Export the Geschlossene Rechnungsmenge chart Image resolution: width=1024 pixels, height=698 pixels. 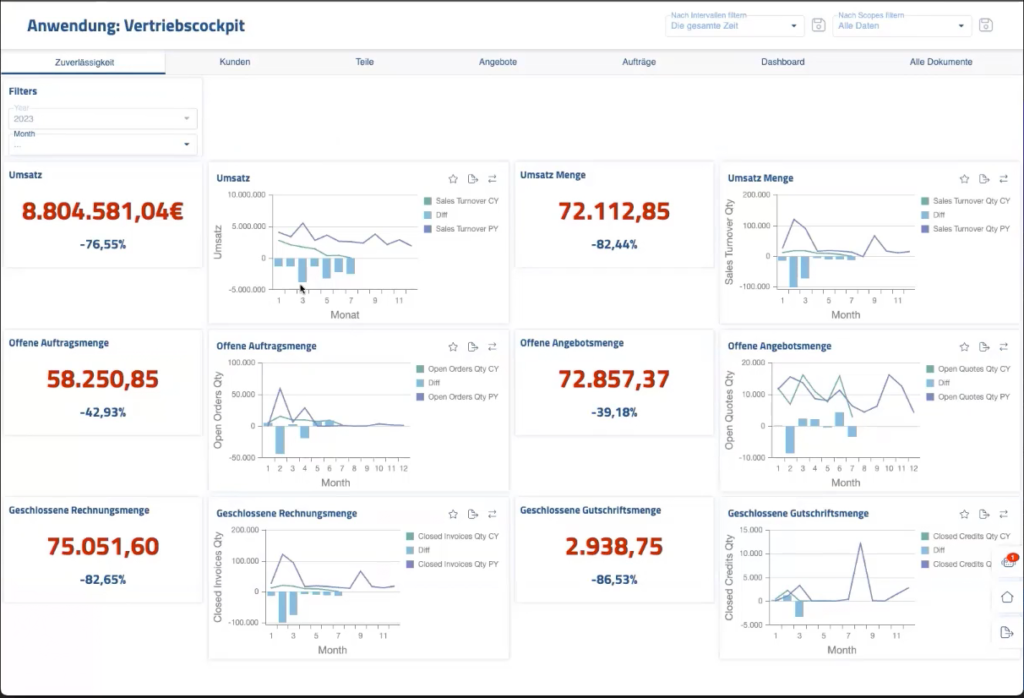[x=473, y=514]
